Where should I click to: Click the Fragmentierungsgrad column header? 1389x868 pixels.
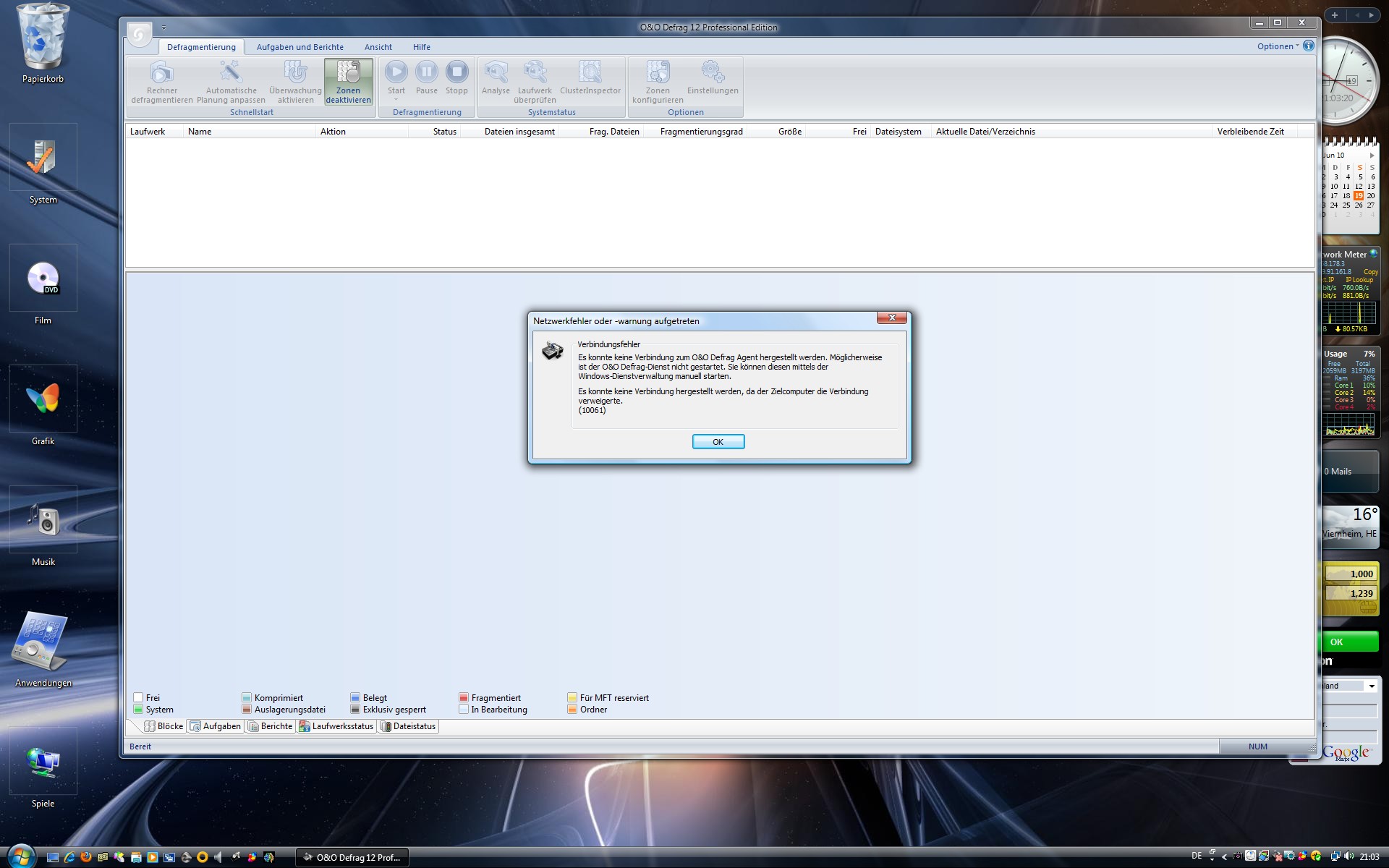[x=701, y=132]
